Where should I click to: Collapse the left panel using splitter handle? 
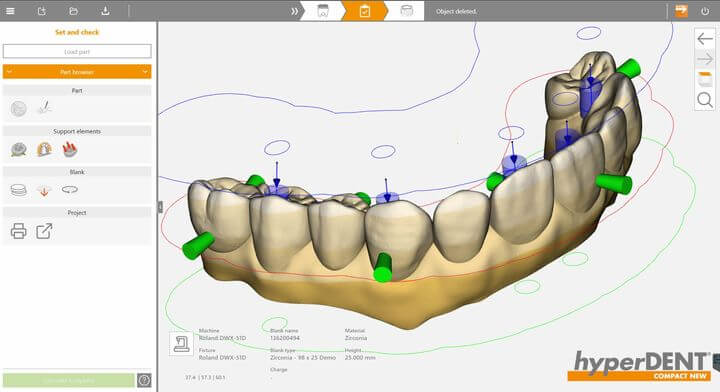coord(160,207)
